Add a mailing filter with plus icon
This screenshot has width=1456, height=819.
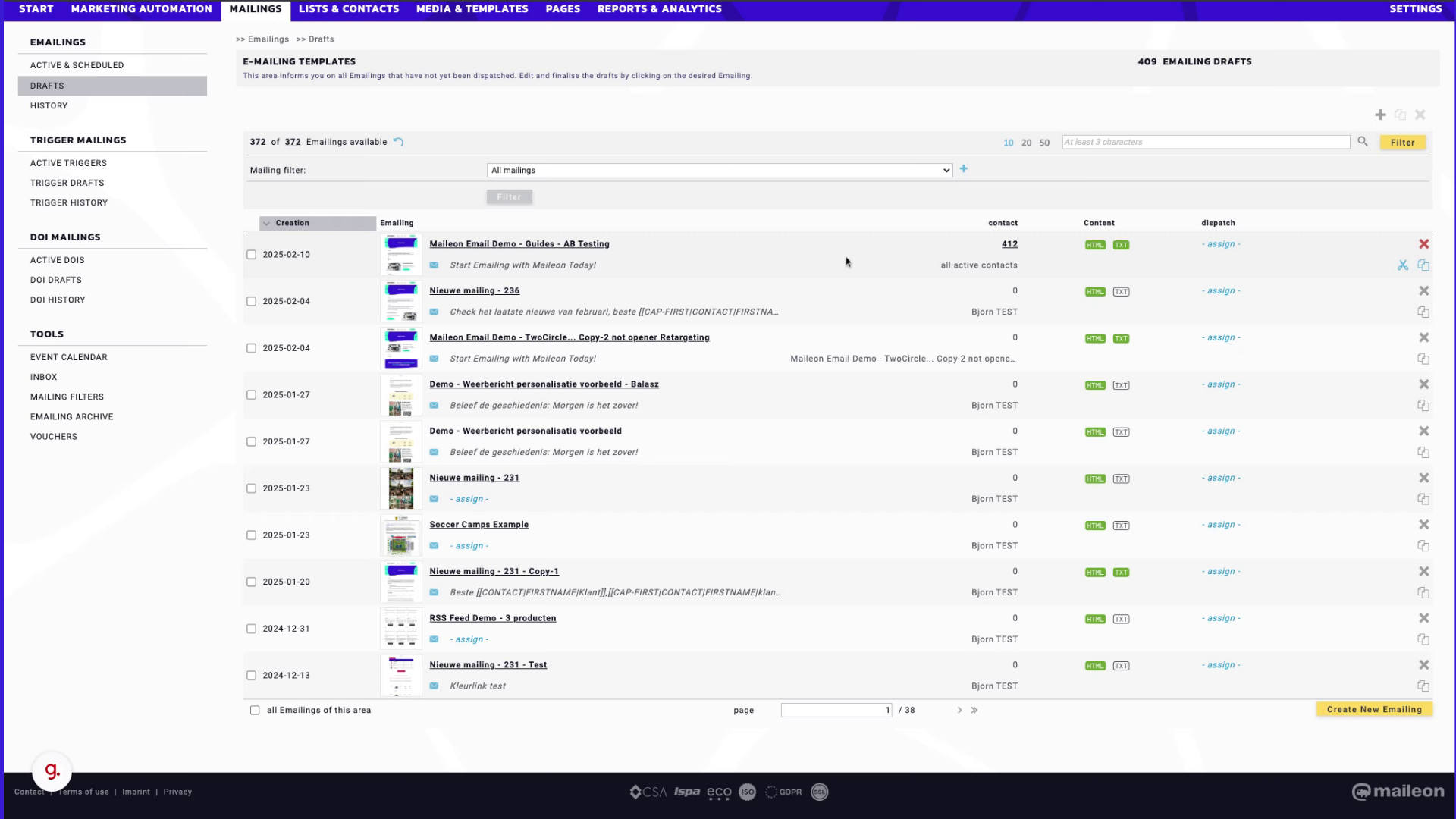pos(964,169)
